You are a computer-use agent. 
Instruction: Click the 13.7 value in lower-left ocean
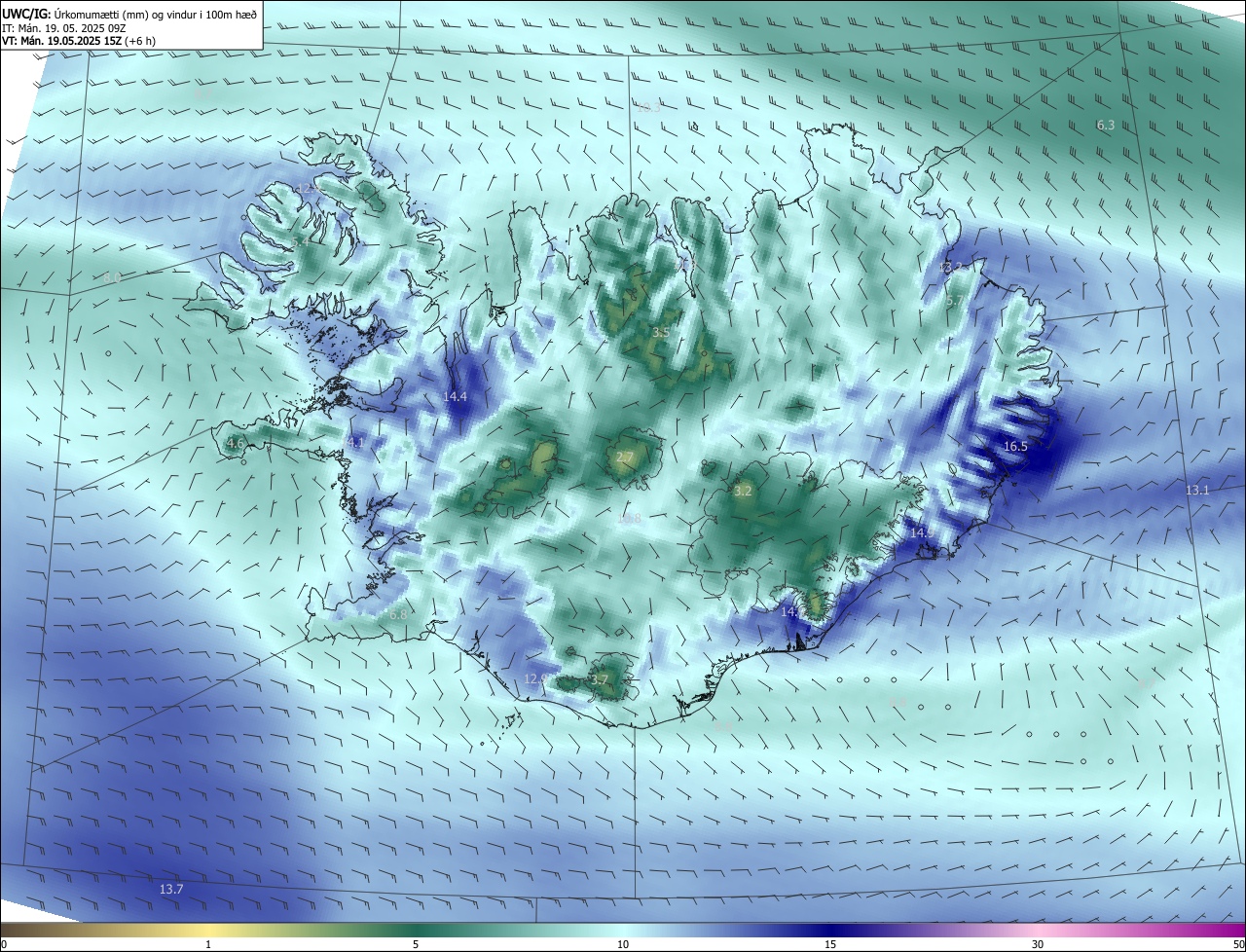tap(171, 889)
